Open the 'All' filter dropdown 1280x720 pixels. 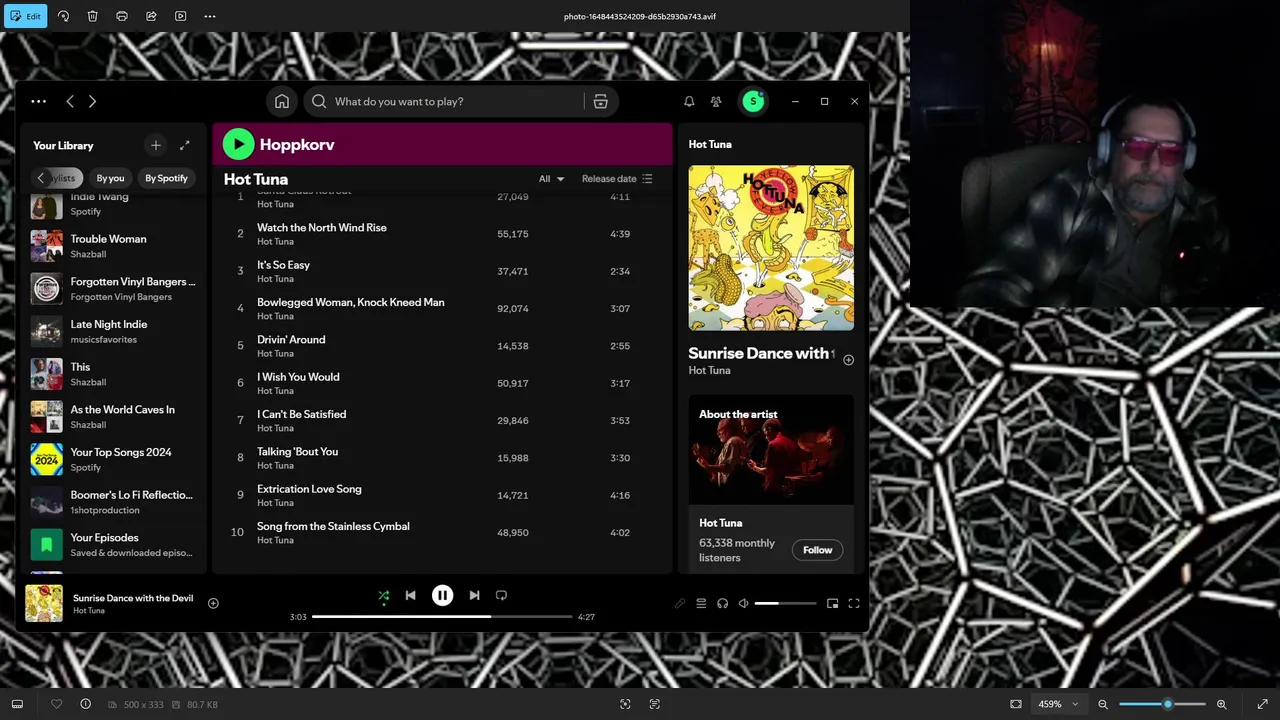coord(551,179)
